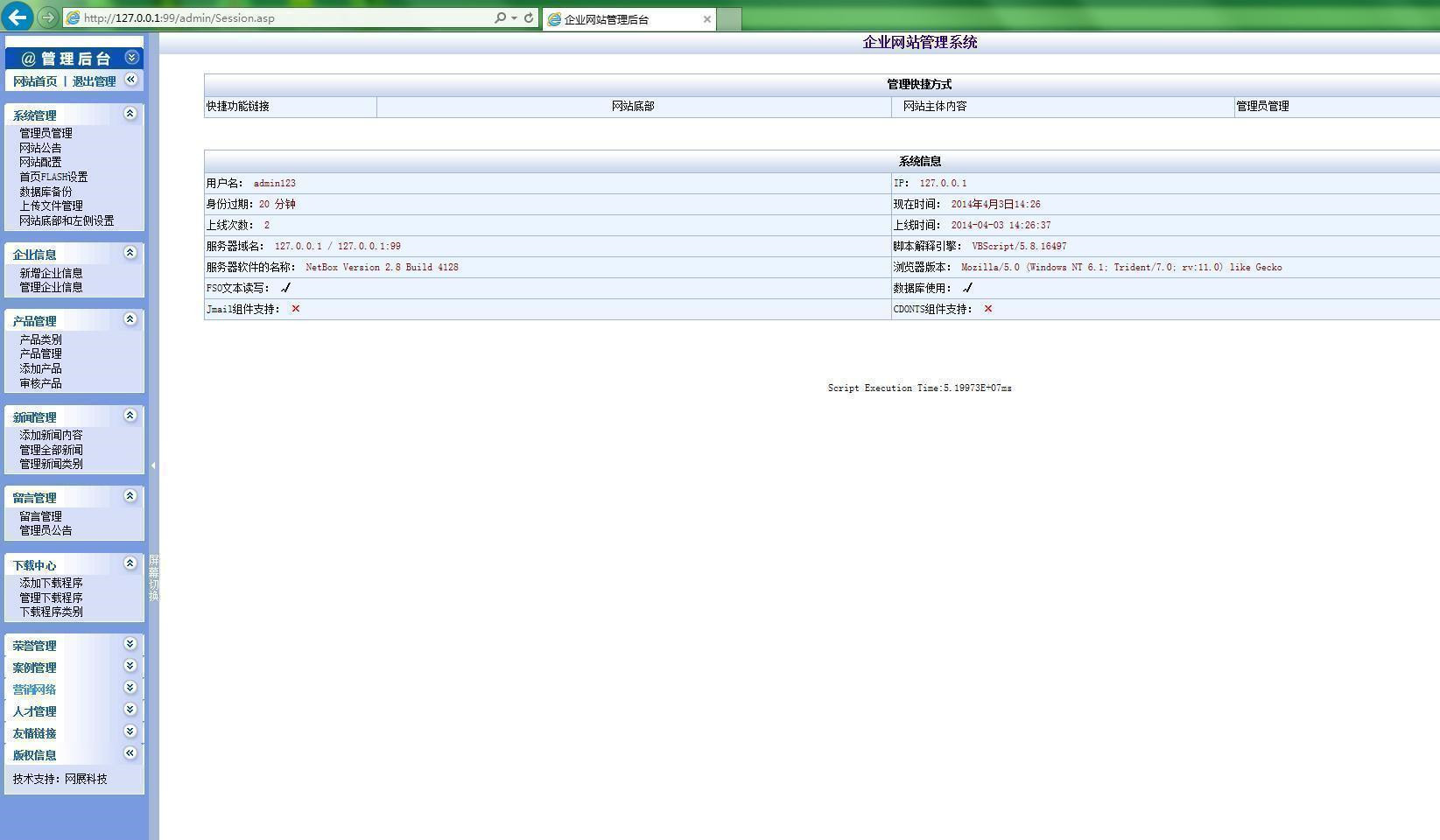Collapse the 系统管理 section
This screenshot has width=1440, height=840.
(x=130, y=114)
